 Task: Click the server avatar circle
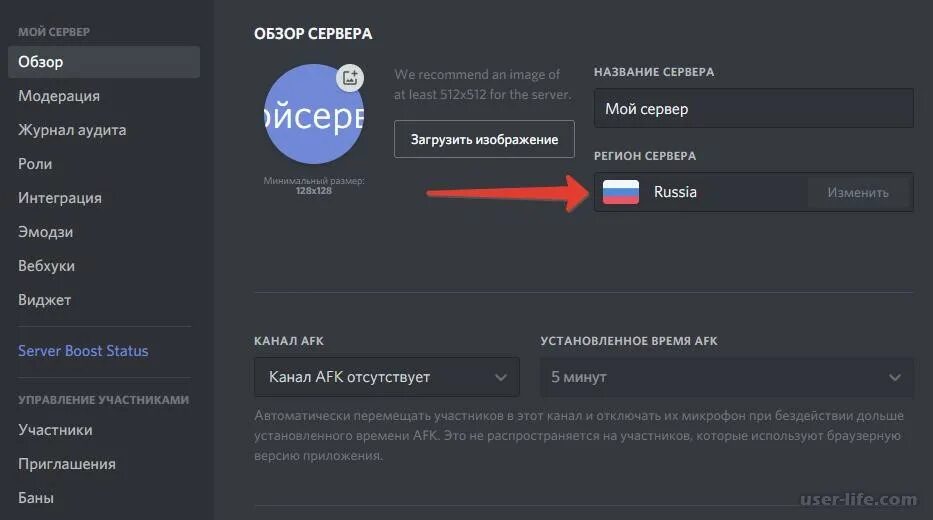(x=314, y=114)
